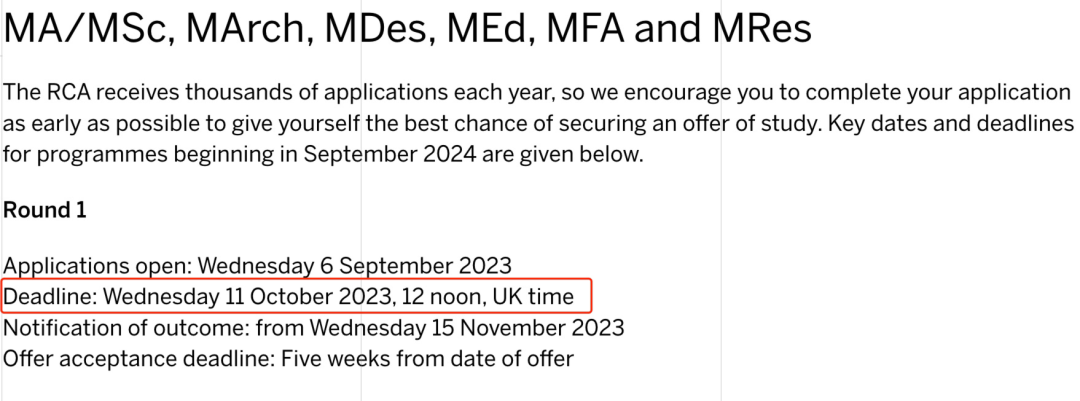Click the 'Applications open' line
1080x401 pixels.
pos(258,266)
